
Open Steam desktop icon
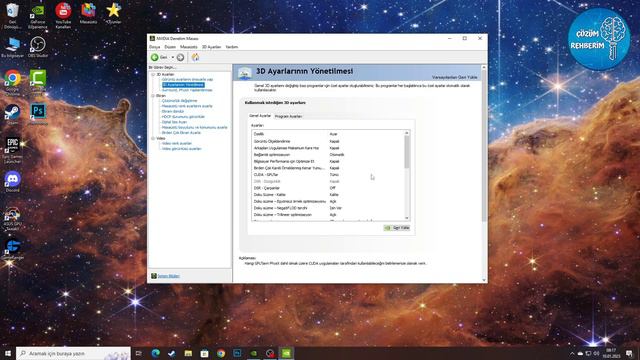[12, 114]
